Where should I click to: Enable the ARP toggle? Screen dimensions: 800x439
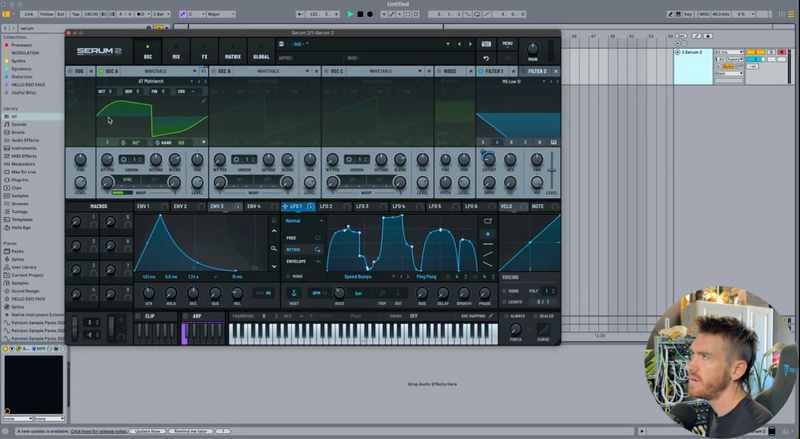(x=186, y=316)
